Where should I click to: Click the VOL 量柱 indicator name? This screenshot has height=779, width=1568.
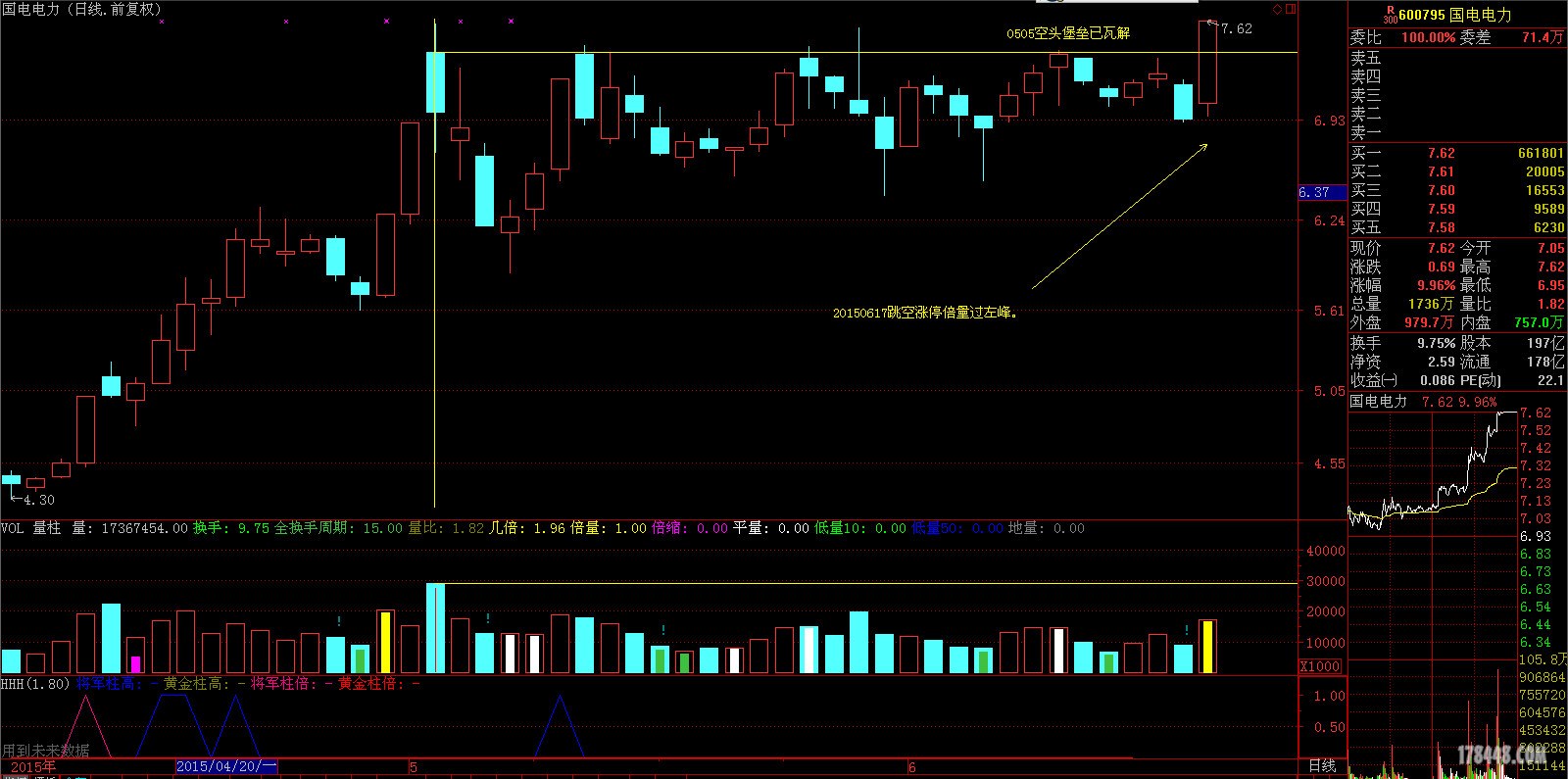point(30,528)
